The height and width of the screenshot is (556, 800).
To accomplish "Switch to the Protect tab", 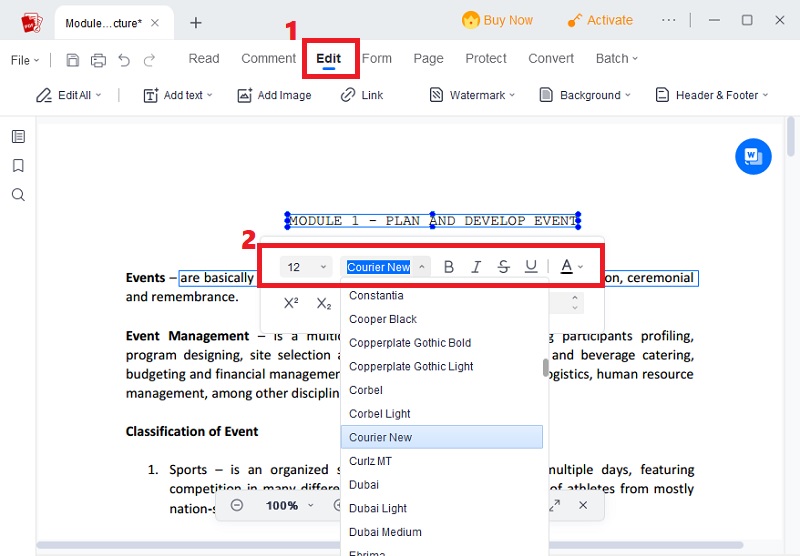I will 486,58.
